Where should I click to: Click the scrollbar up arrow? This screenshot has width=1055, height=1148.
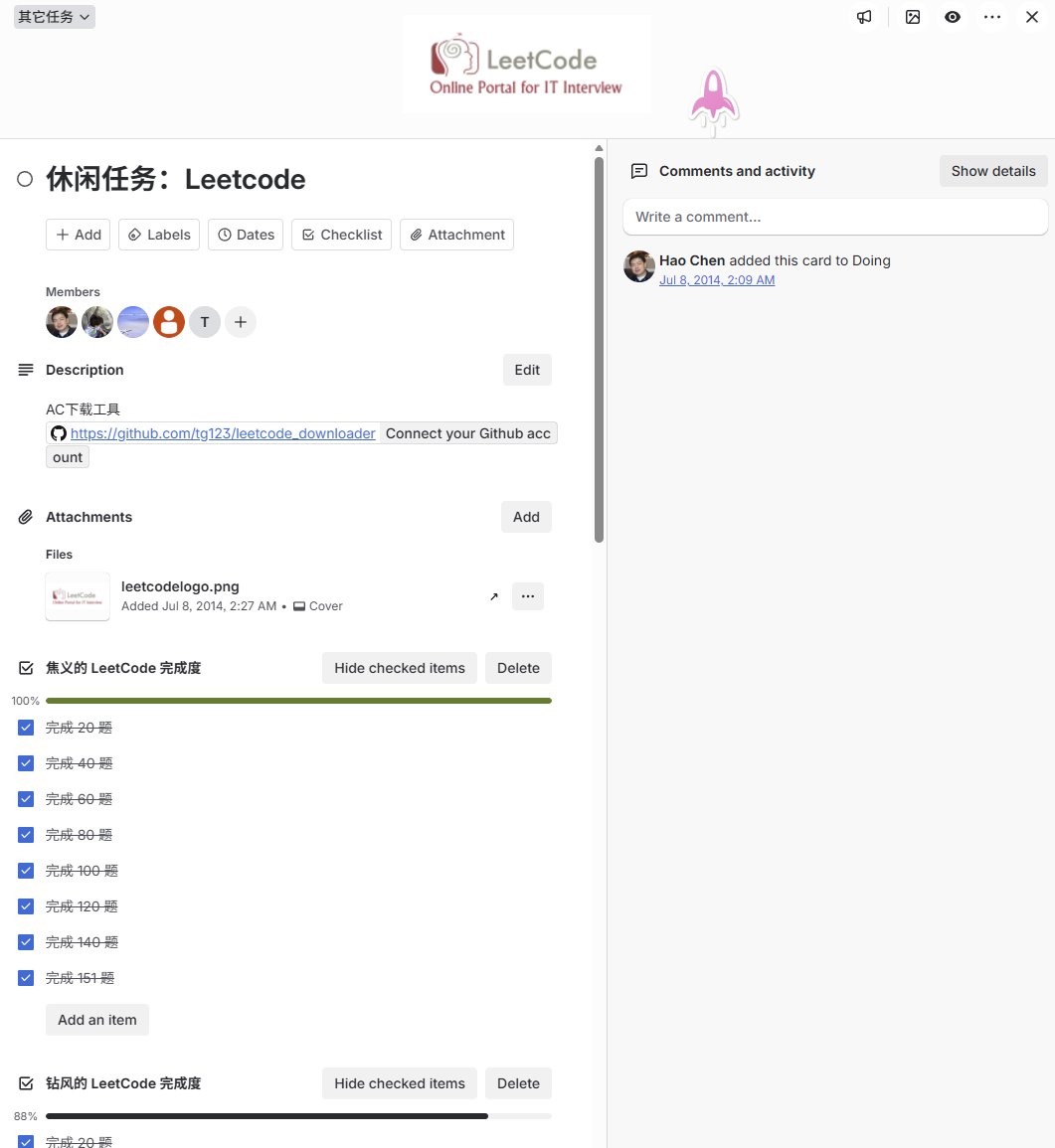point(599,148)
